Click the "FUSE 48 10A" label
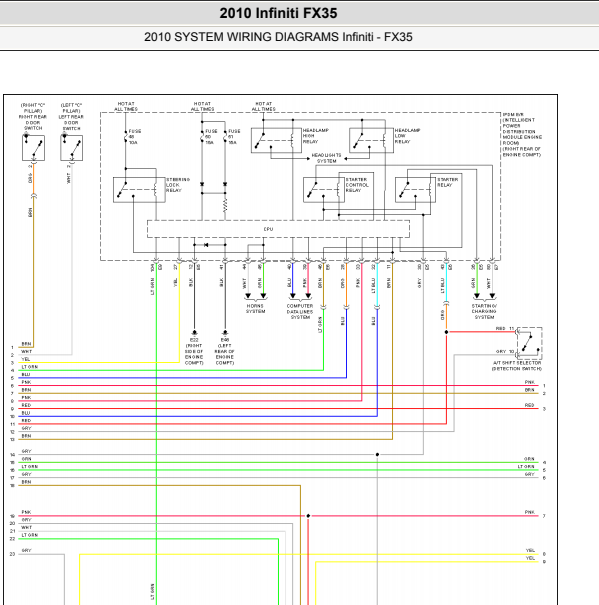This screenshot has height=605, width=599. click(x=135, y=137)
